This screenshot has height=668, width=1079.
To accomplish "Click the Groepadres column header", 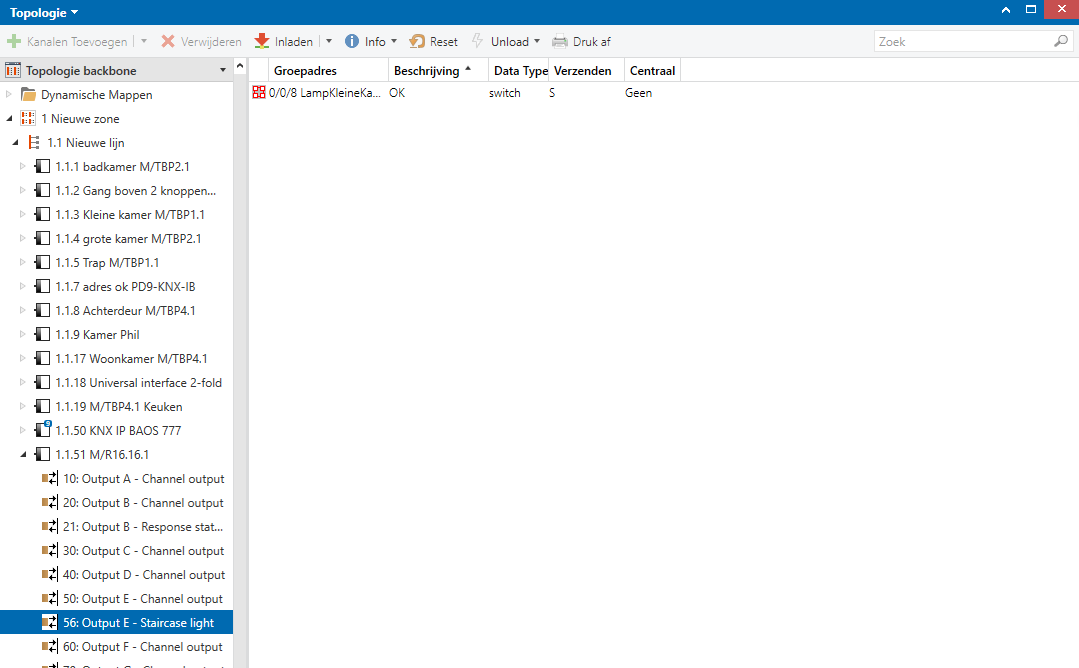I will (305, 71).
